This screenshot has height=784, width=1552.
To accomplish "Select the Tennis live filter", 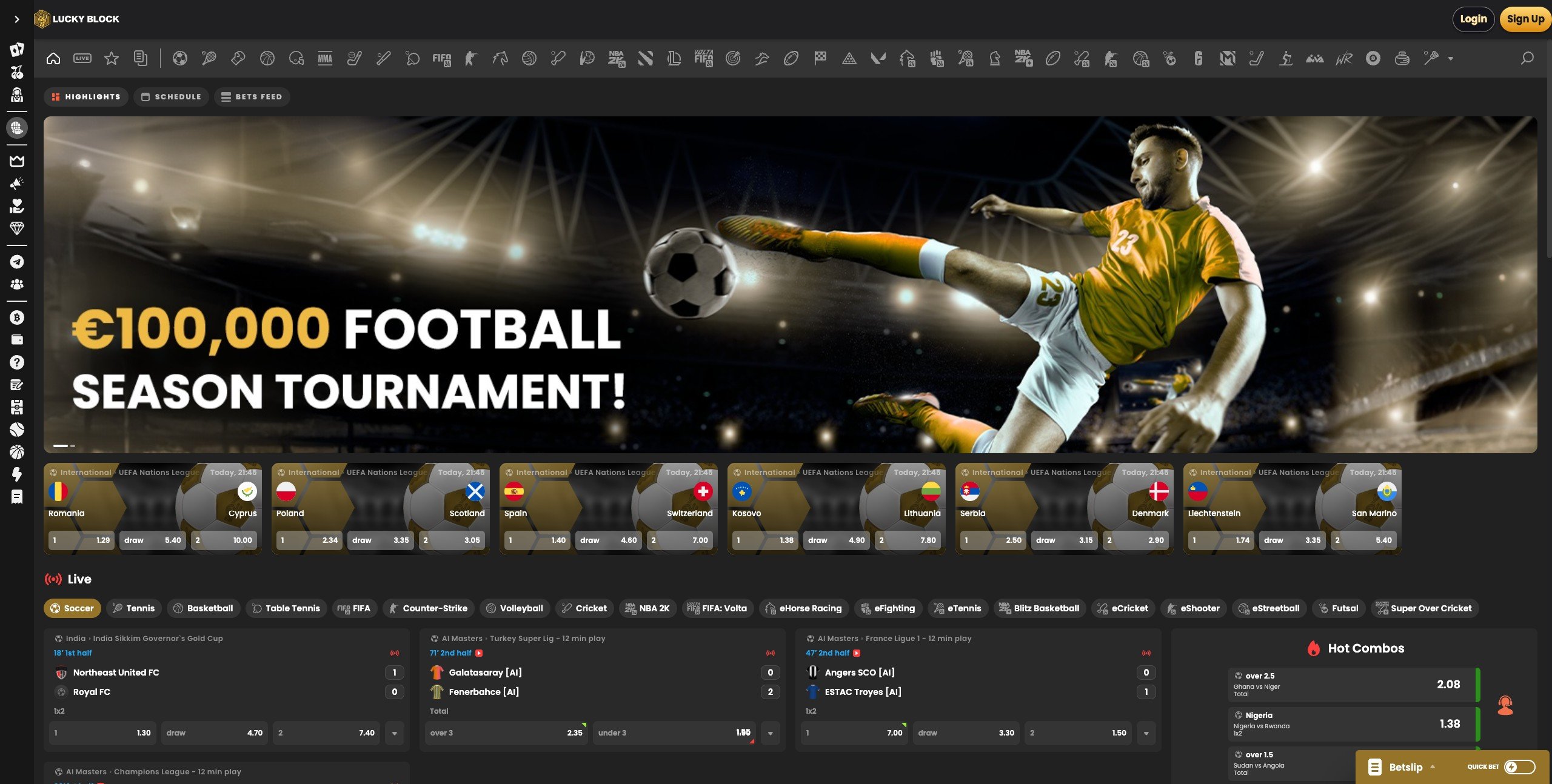I will [x=134, y=608].
